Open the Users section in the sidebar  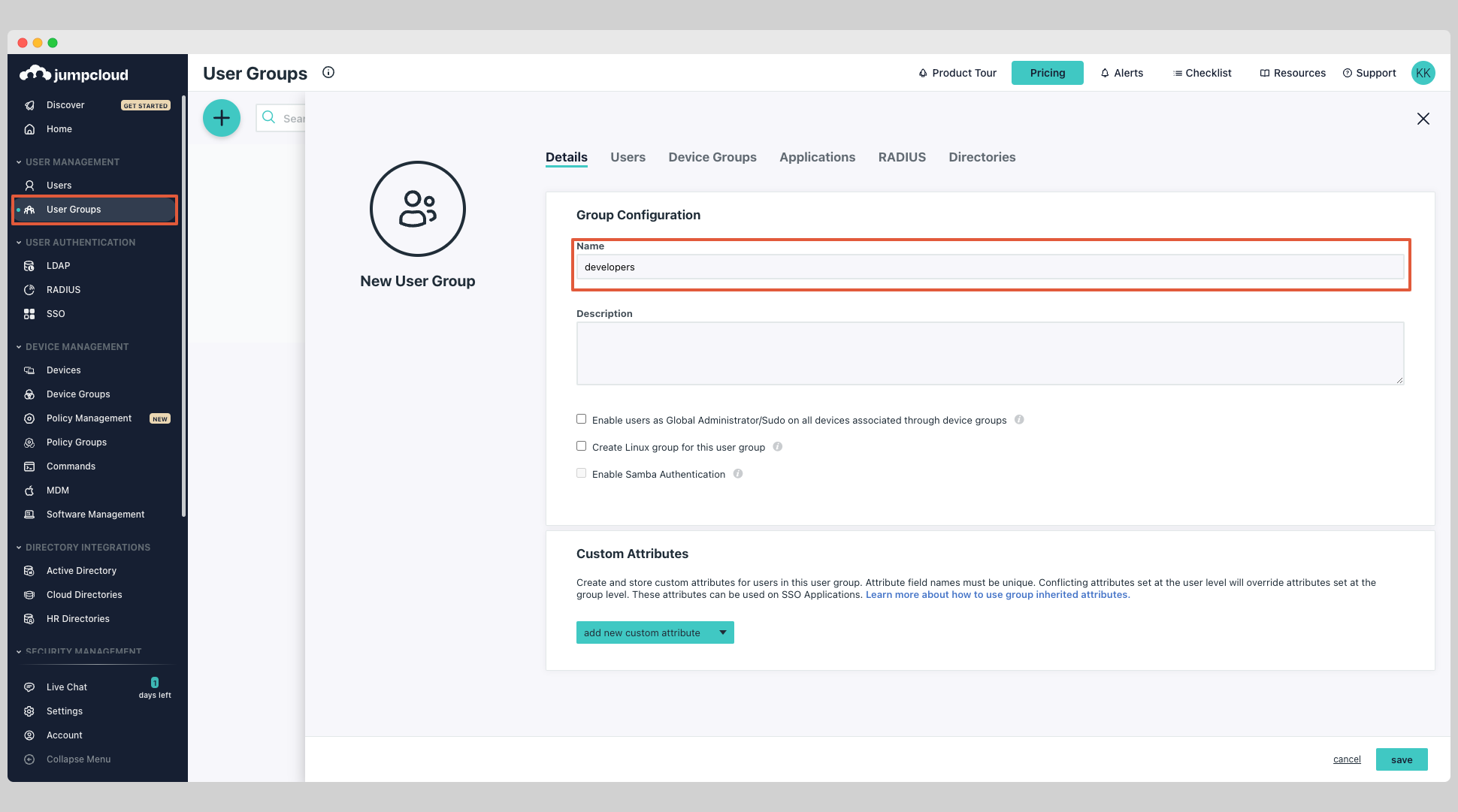click(x=59, y=185)
